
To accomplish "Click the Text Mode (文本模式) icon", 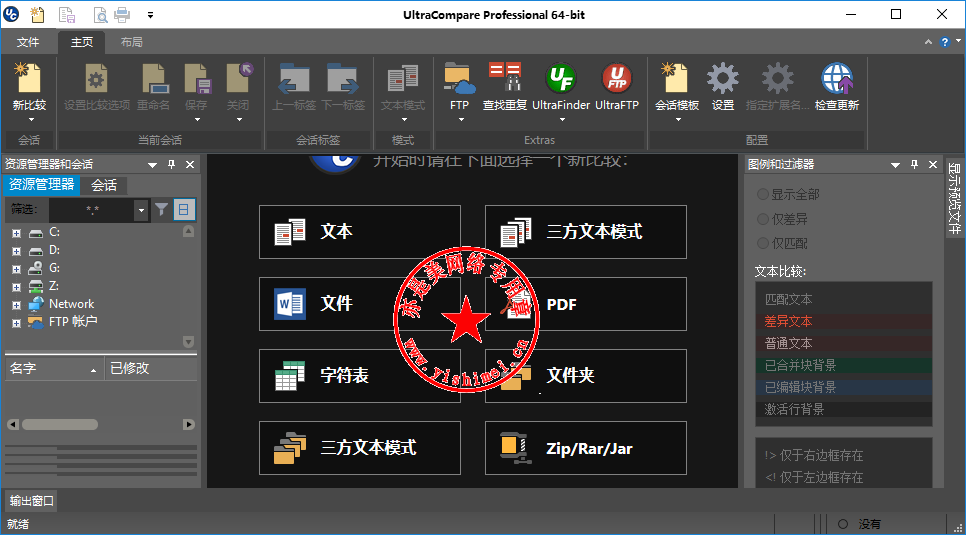I will click(403, 78).
